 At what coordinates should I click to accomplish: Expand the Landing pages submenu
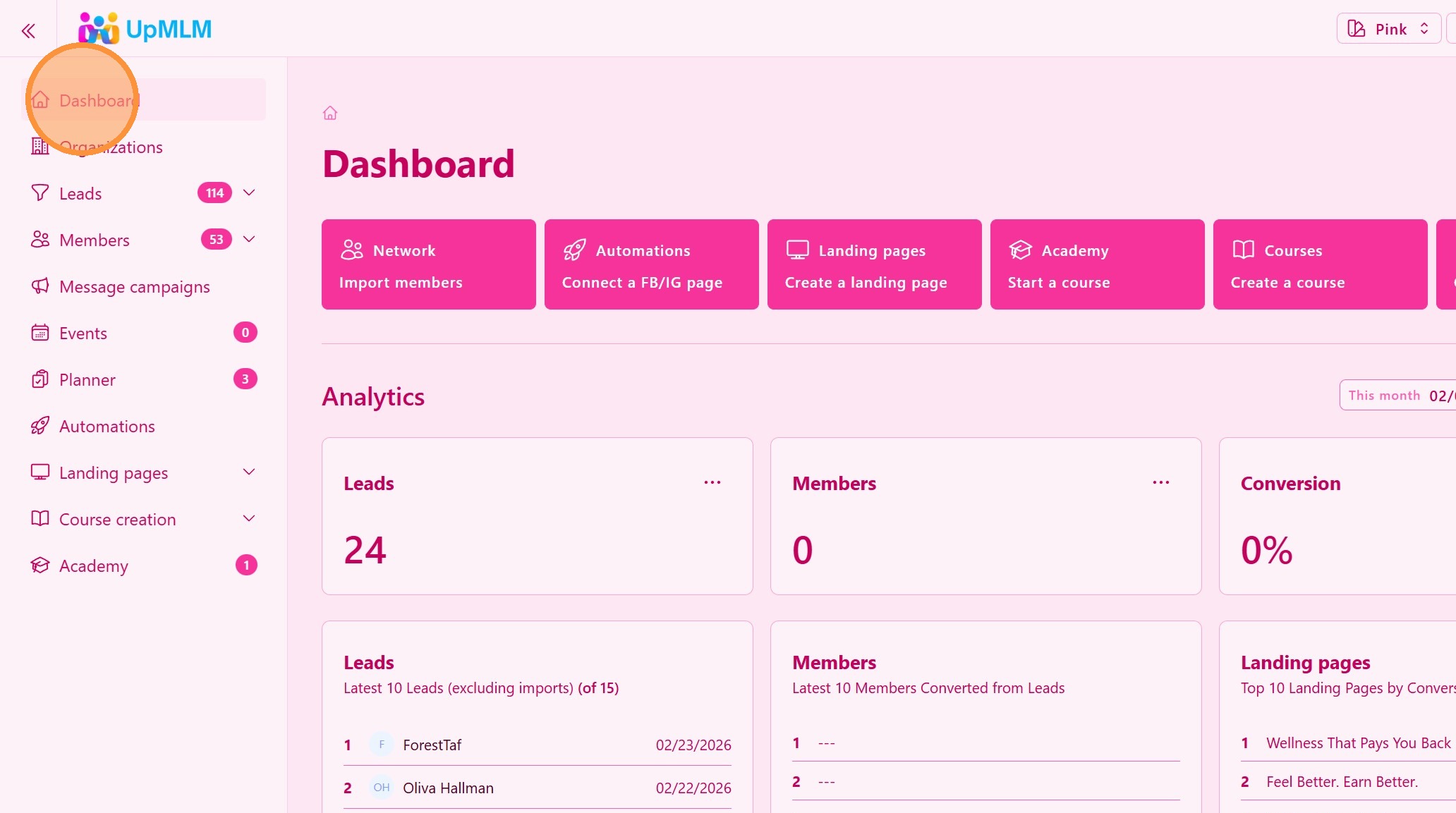(249, 472)
